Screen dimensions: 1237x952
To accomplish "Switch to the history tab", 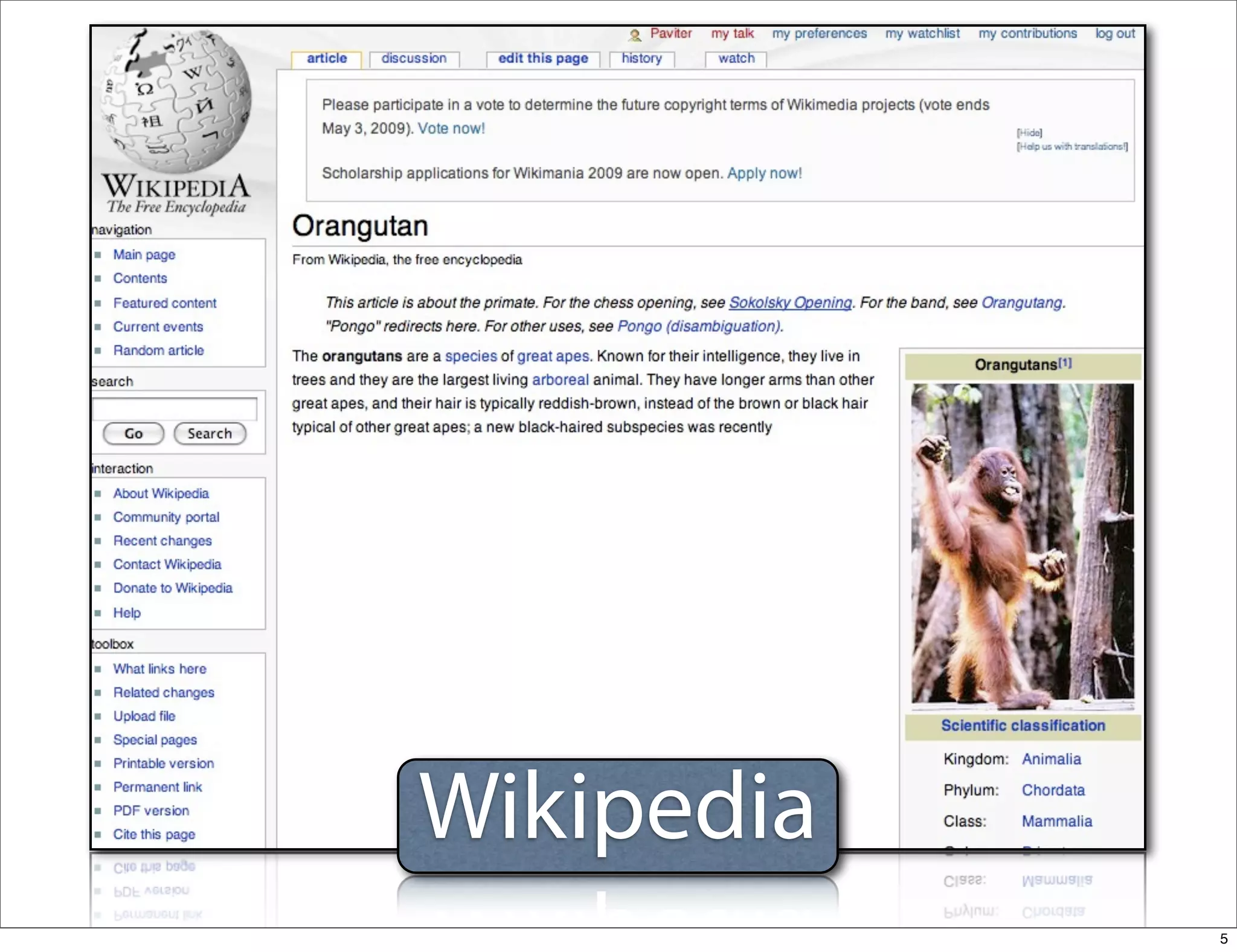I will coord(641,59).
